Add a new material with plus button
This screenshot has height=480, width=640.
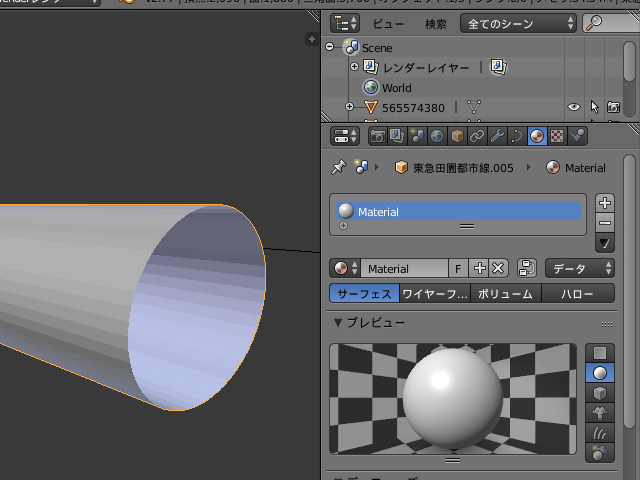pyautogui.click(x=479, y=269)
